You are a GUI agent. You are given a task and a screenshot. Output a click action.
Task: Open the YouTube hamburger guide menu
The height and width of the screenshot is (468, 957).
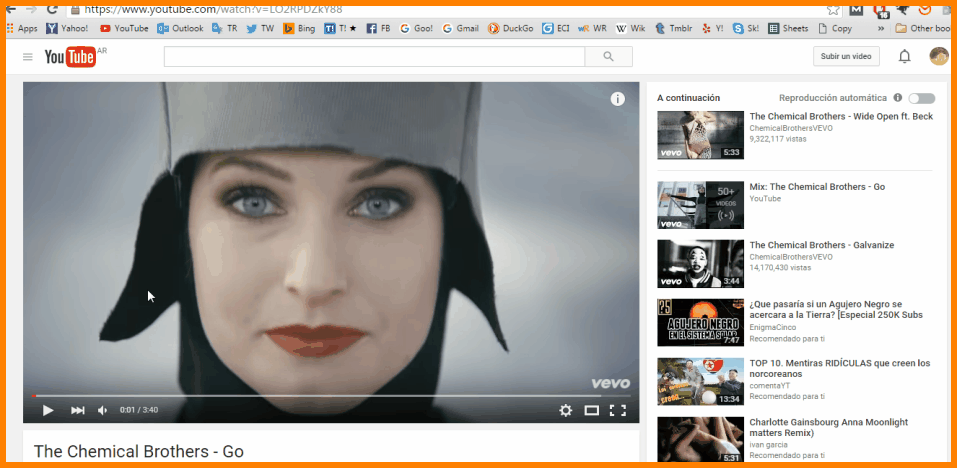tap(28, 57)
